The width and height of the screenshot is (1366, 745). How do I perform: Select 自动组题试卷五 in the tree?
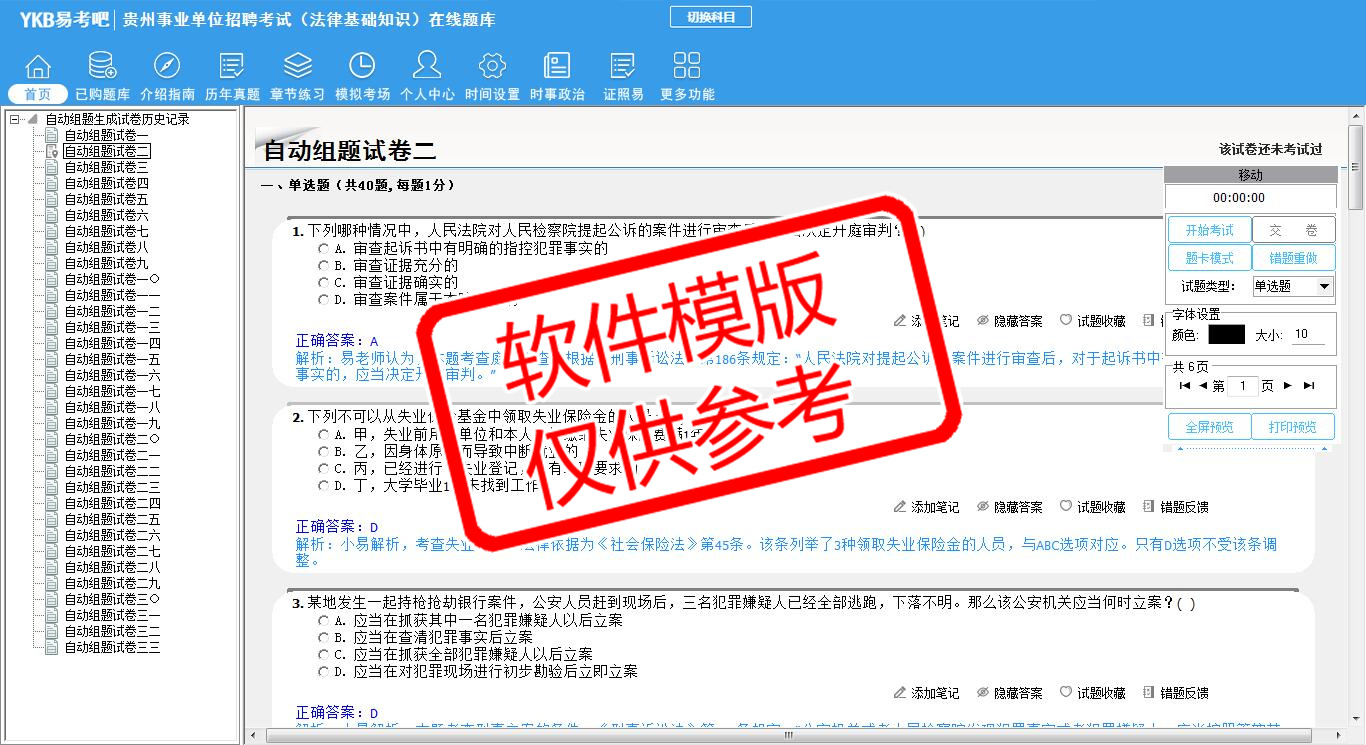(106, 199)
